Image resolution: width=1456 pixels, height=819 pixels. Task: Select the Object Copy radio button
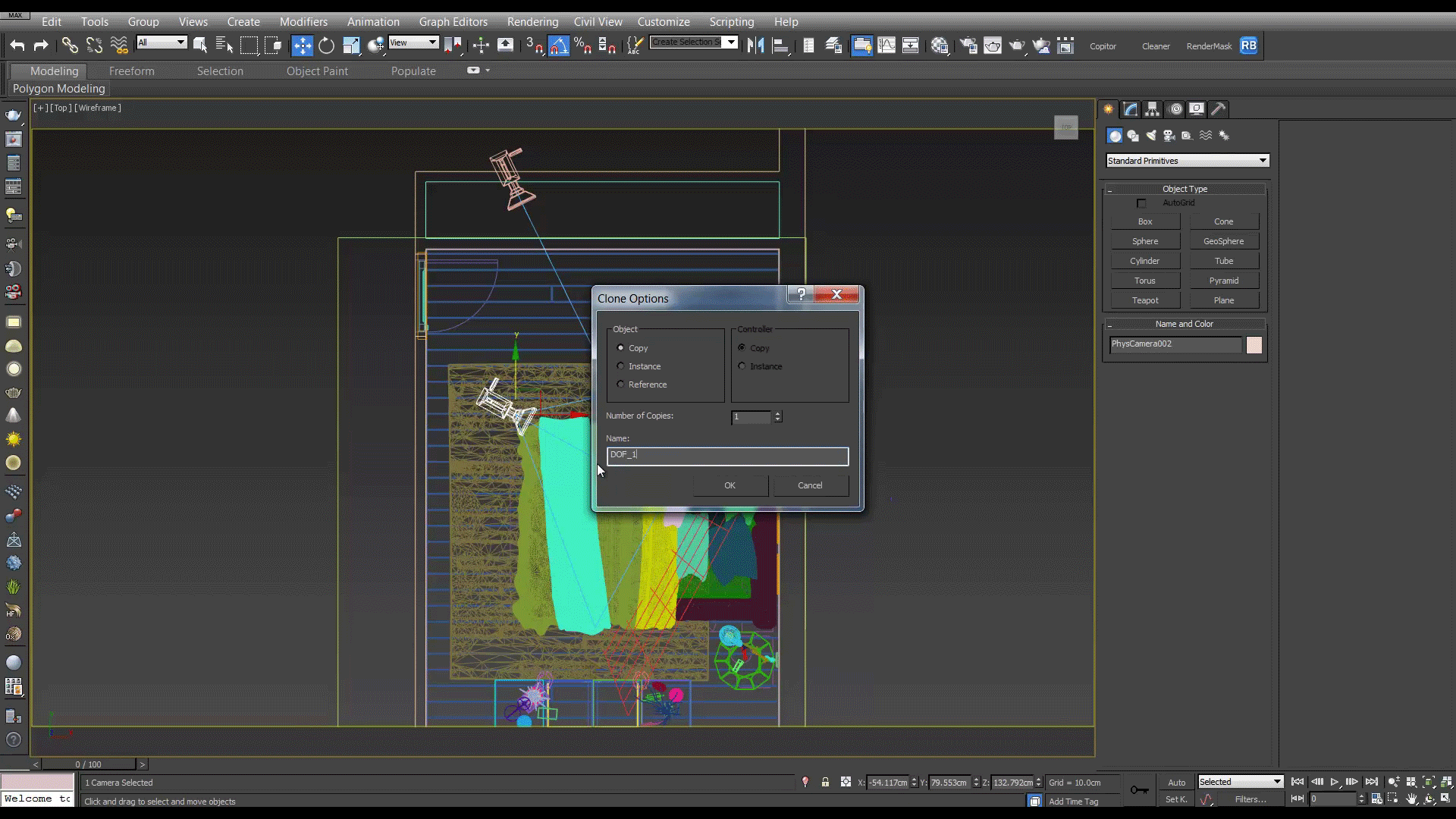coord(621,348)
